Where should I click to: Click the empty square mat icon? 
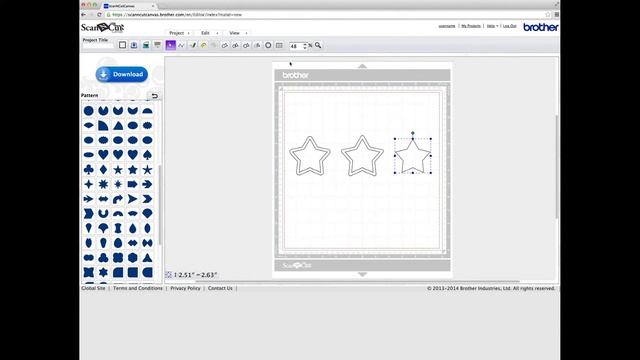pyautogui.click(x=122, y=45)
